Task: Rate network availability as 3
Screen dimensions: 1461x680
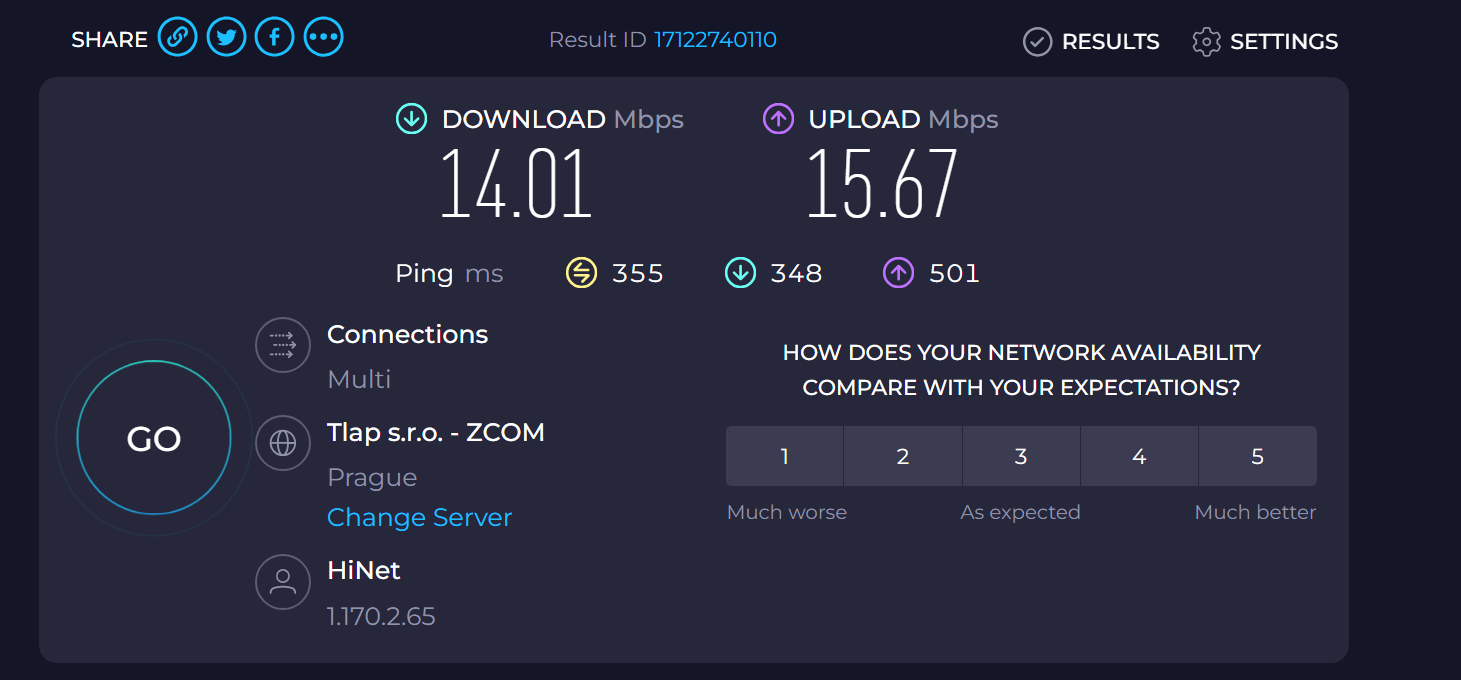Action: [x=1021, y=456]
